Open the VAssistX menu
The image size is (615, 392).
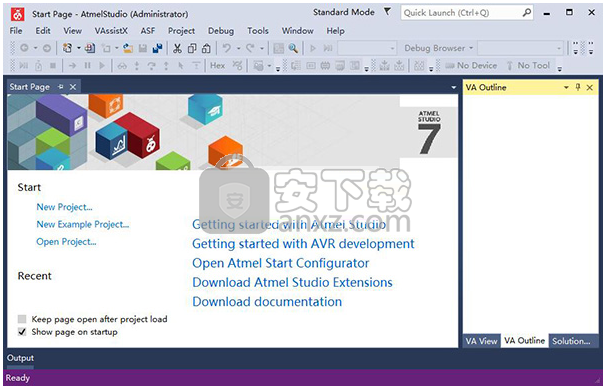pos(111,31)
